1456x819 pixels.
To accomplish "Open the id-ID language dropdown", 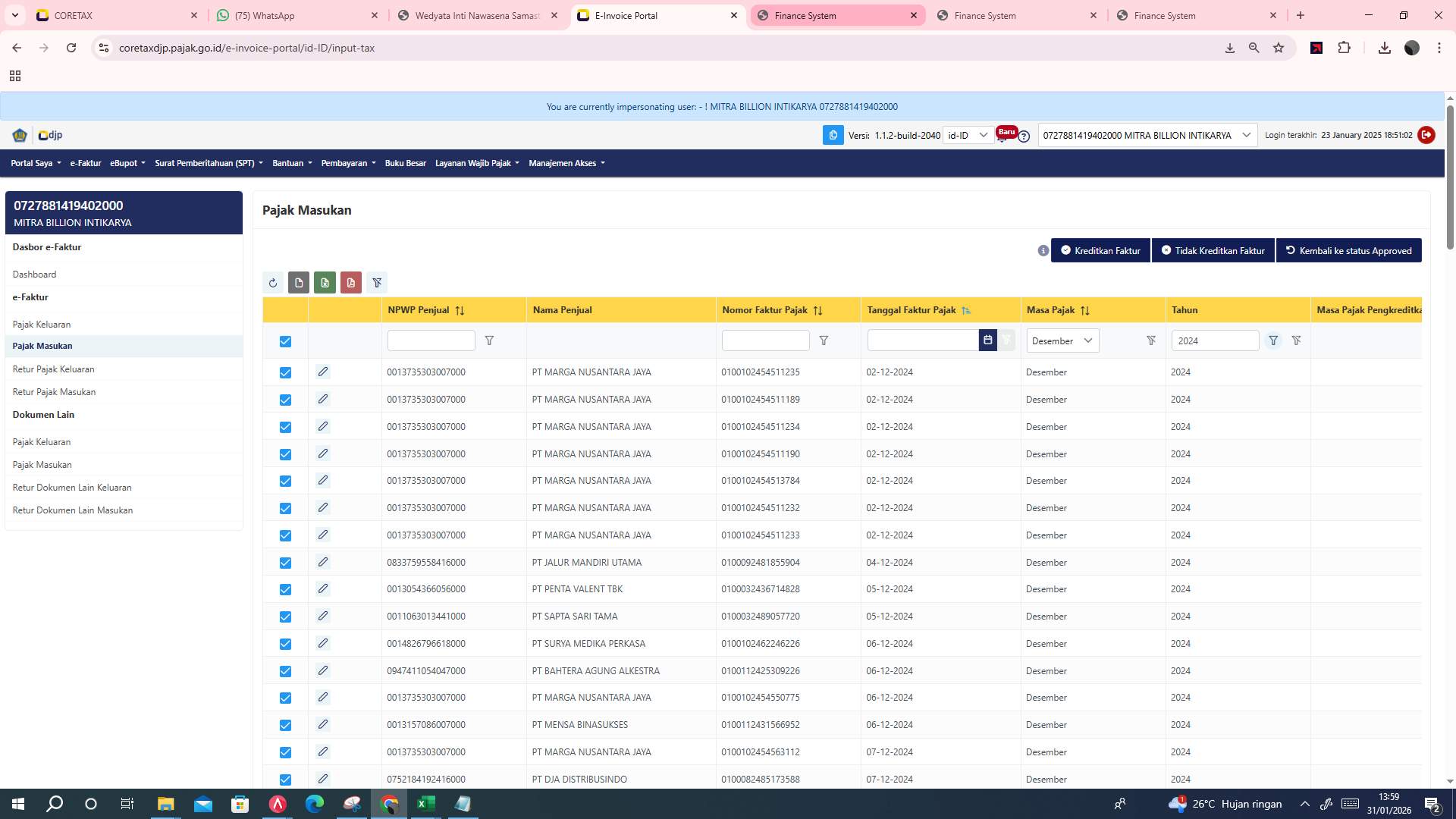I will pos(968,135).
